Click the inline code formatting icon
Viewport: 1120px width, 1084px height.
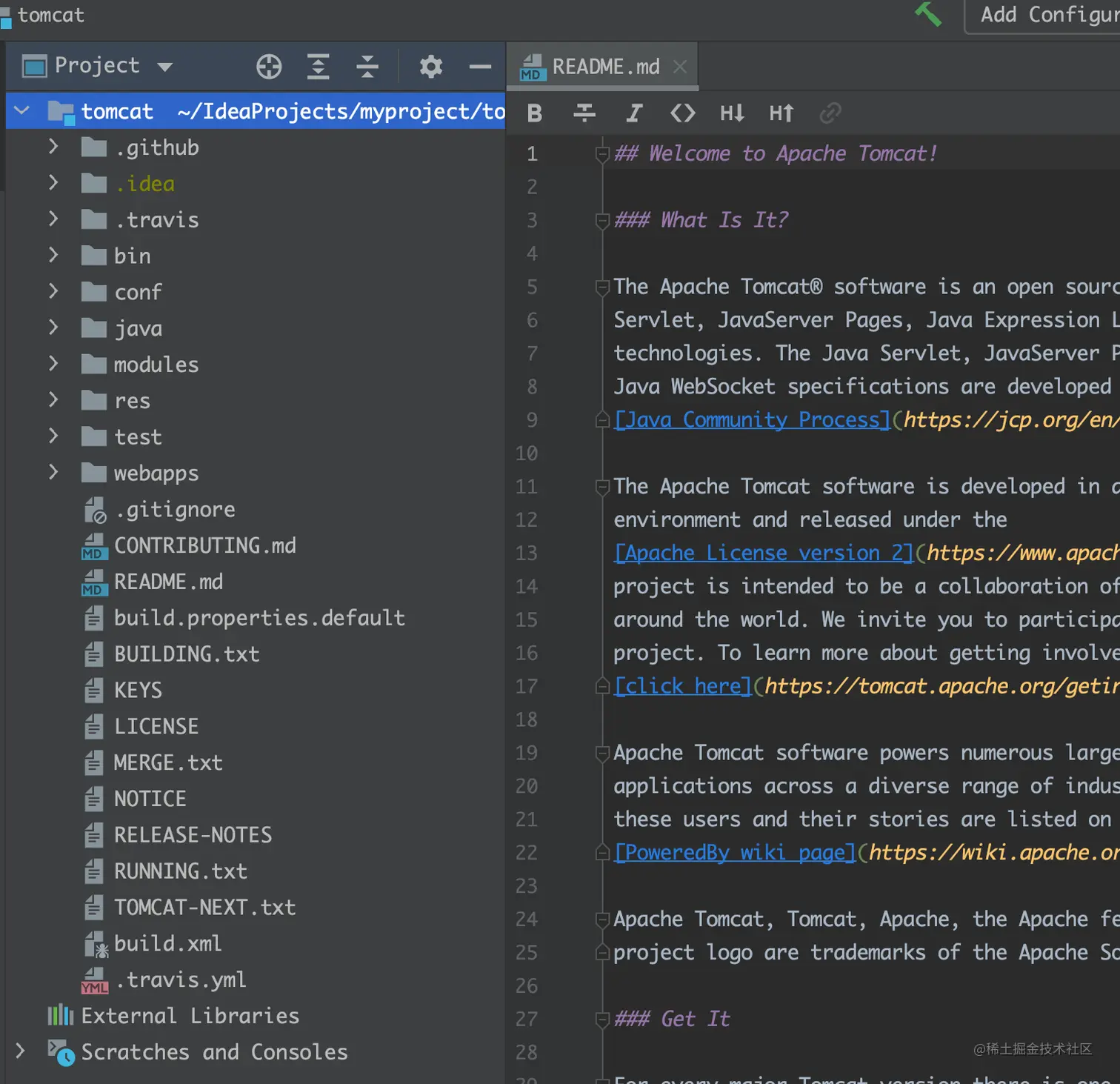click(682, 113)
